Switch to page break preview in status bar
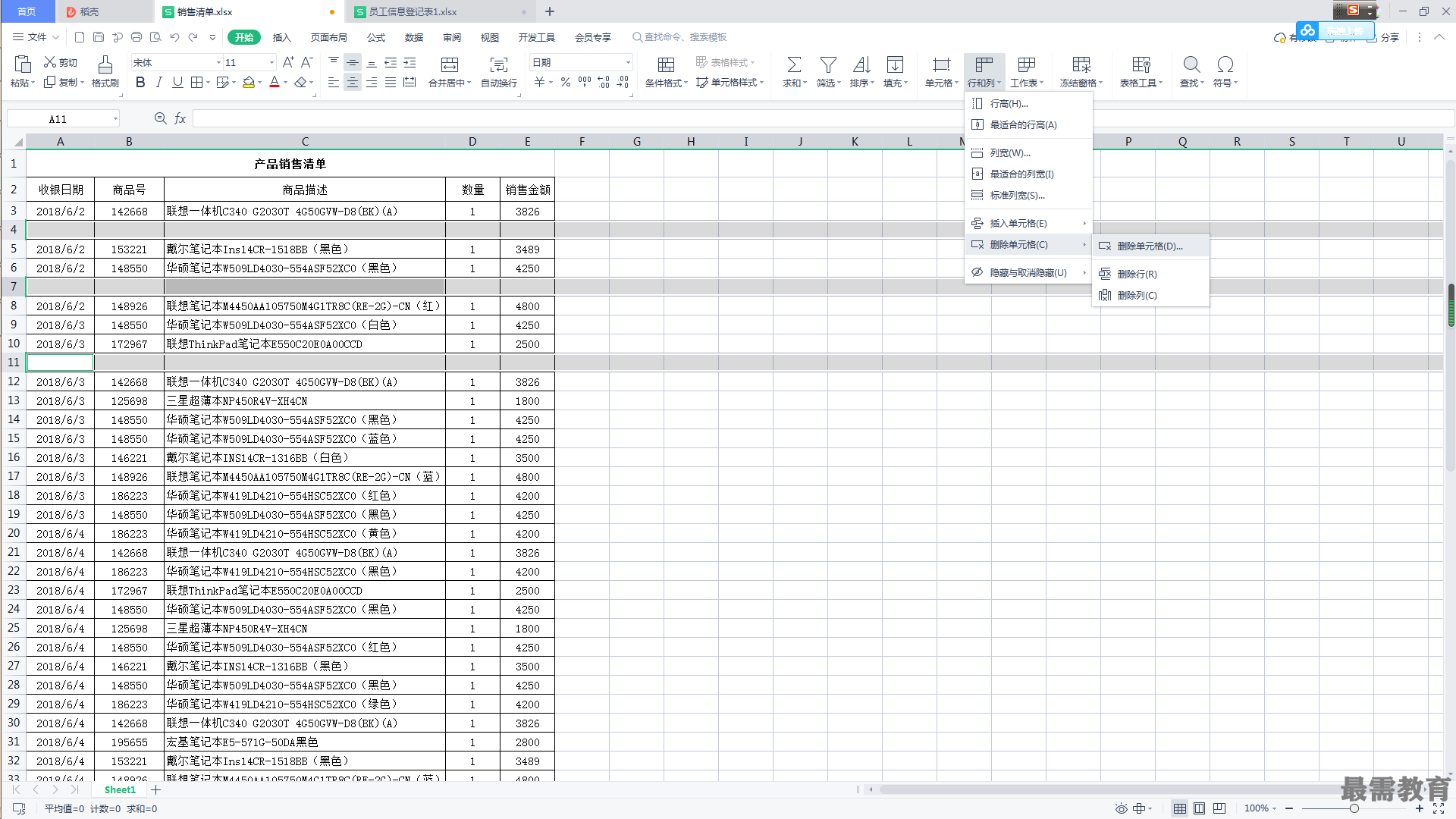1456x819 pixels. pos(1219,808)
